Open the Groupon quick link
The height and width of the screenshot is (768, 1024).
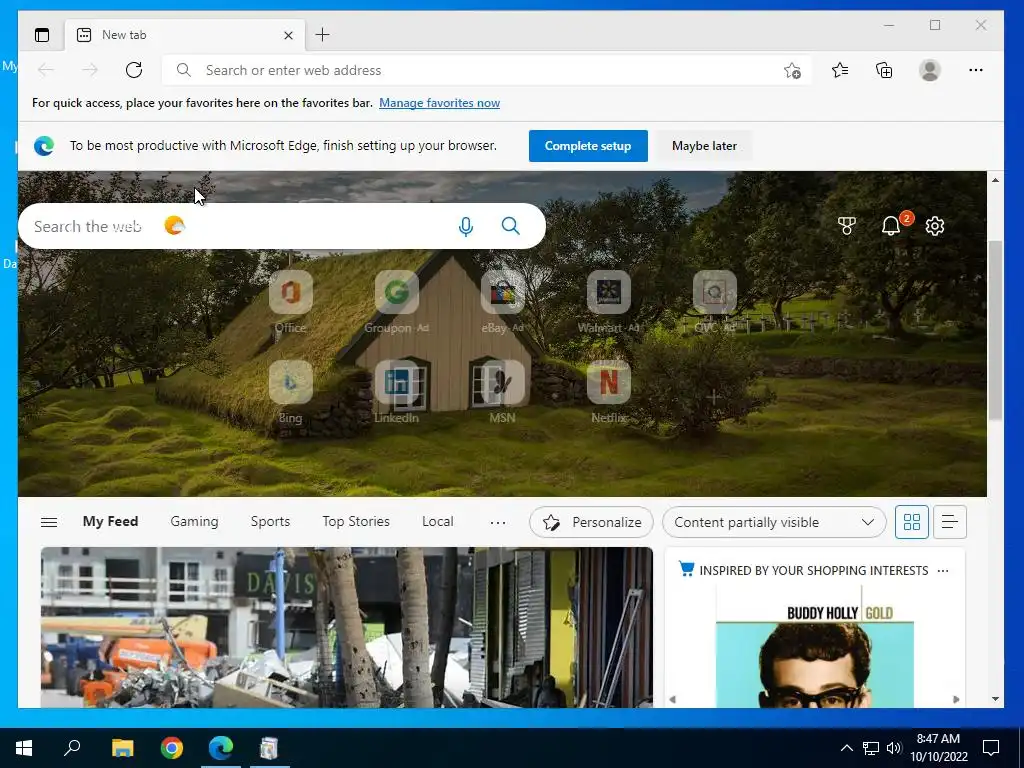pyautogui.click(x=396, y=302)
